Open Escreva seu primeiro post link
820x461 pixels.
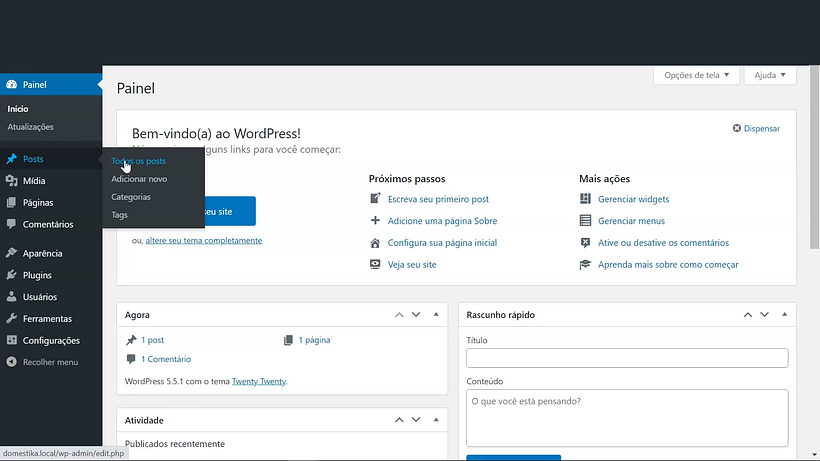click(438, 199)
